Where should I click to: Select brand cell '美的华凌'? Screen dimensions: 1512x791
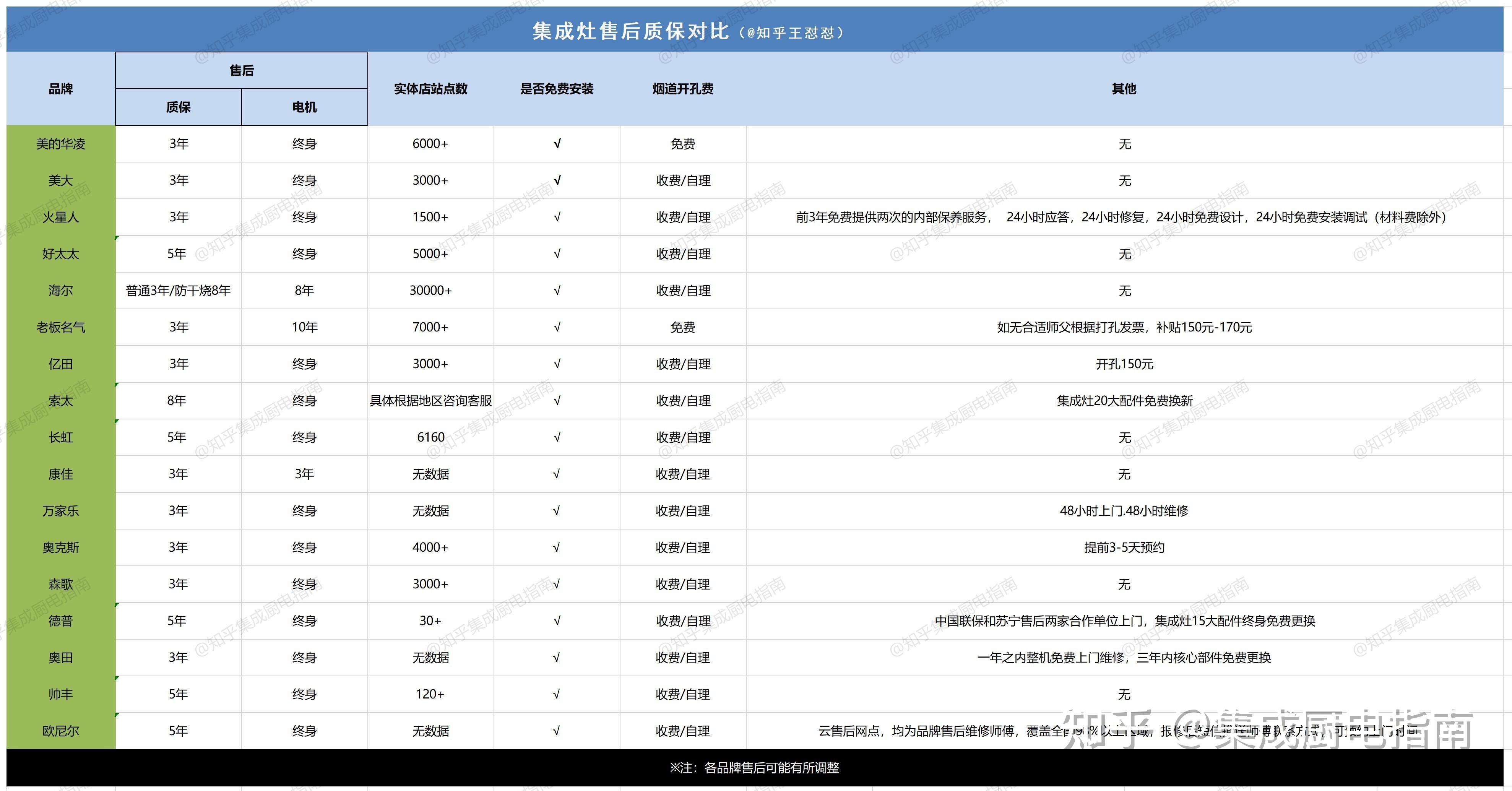click(x=60, y=144)
